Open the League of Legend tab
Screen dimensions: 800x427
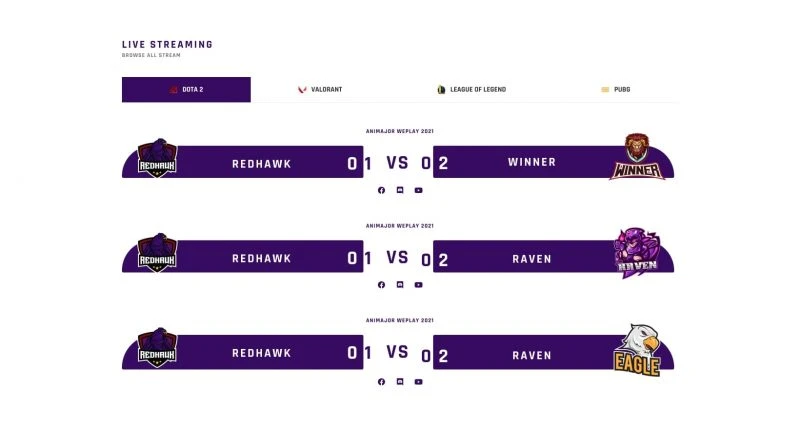(x=471, y=90)
